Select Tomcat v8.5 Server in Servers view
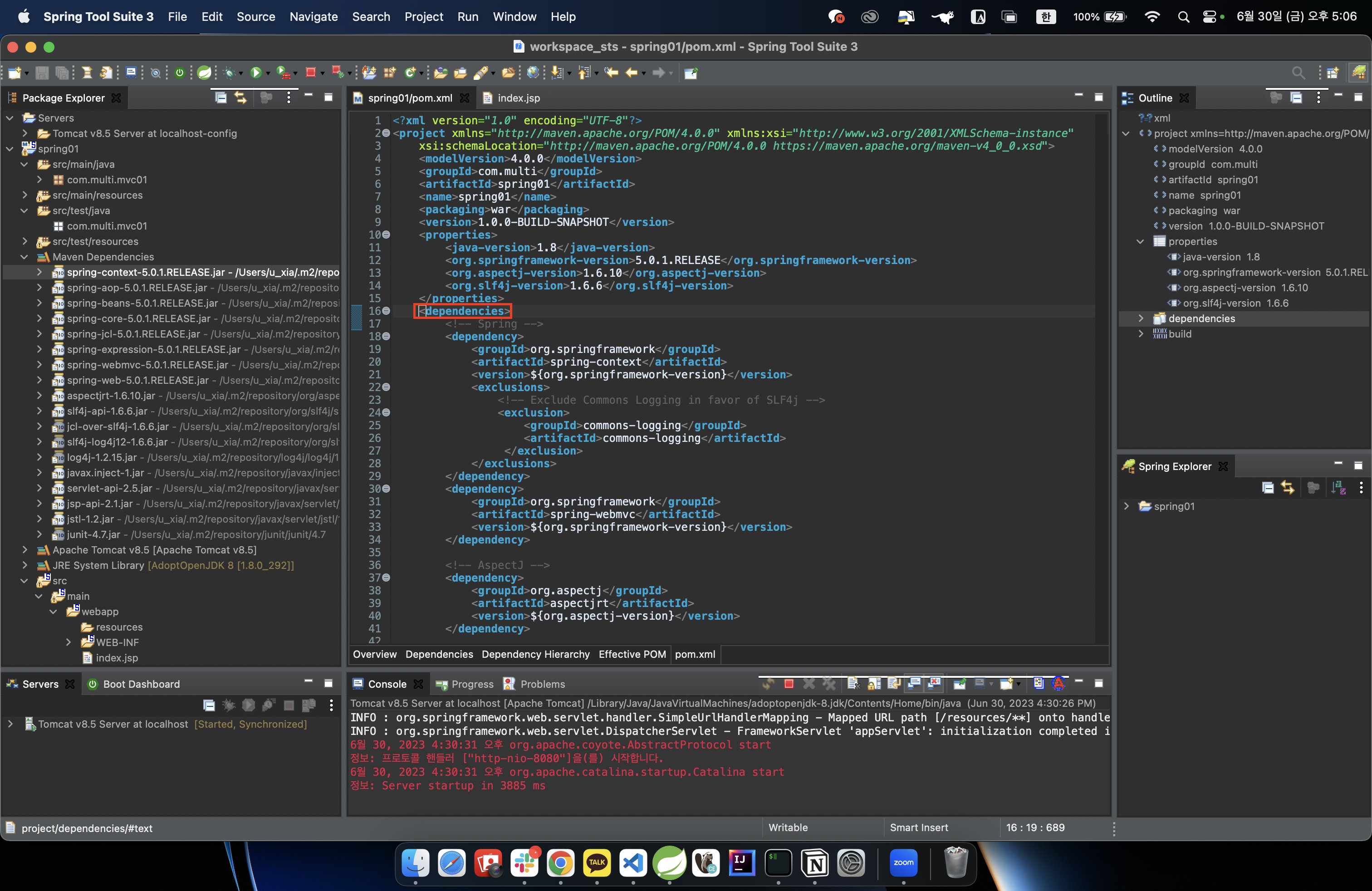 [x=113, y=724]
